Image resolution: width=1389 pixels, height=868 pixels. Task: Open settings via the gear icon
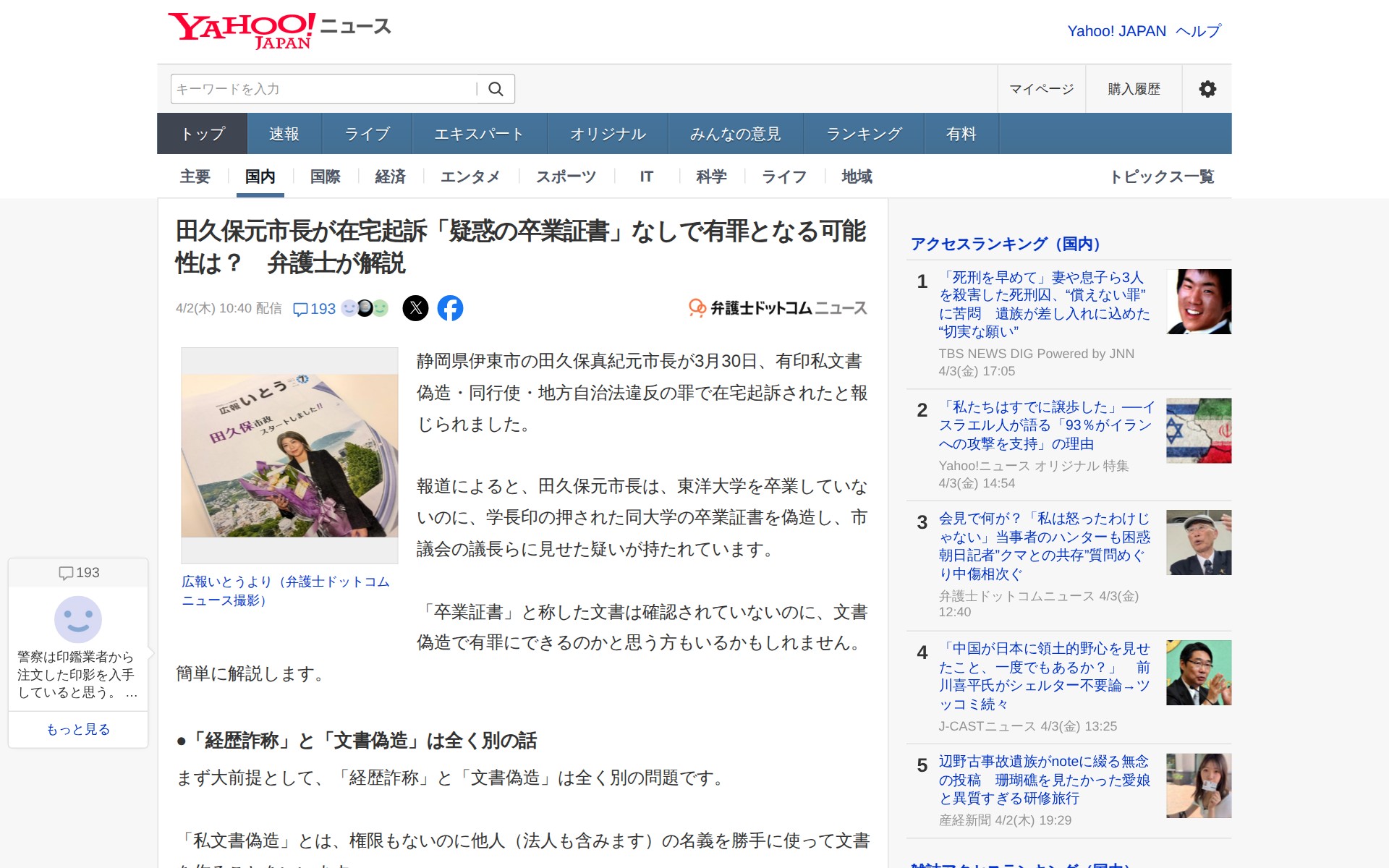point(1207,89)
